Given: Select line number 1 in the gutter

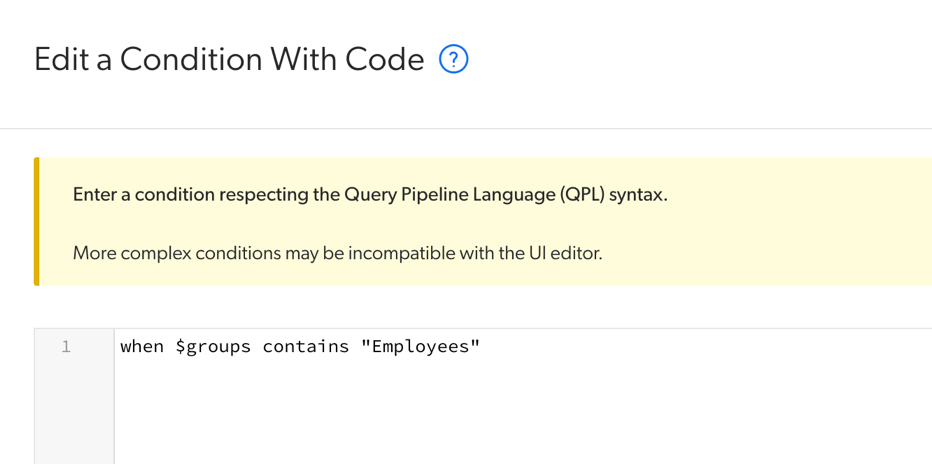Looking at the screenshot, I should [66, 347].
